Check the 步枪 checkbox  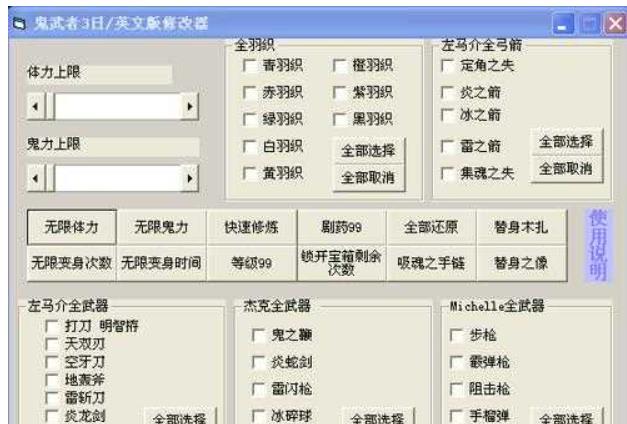(457, 335)
